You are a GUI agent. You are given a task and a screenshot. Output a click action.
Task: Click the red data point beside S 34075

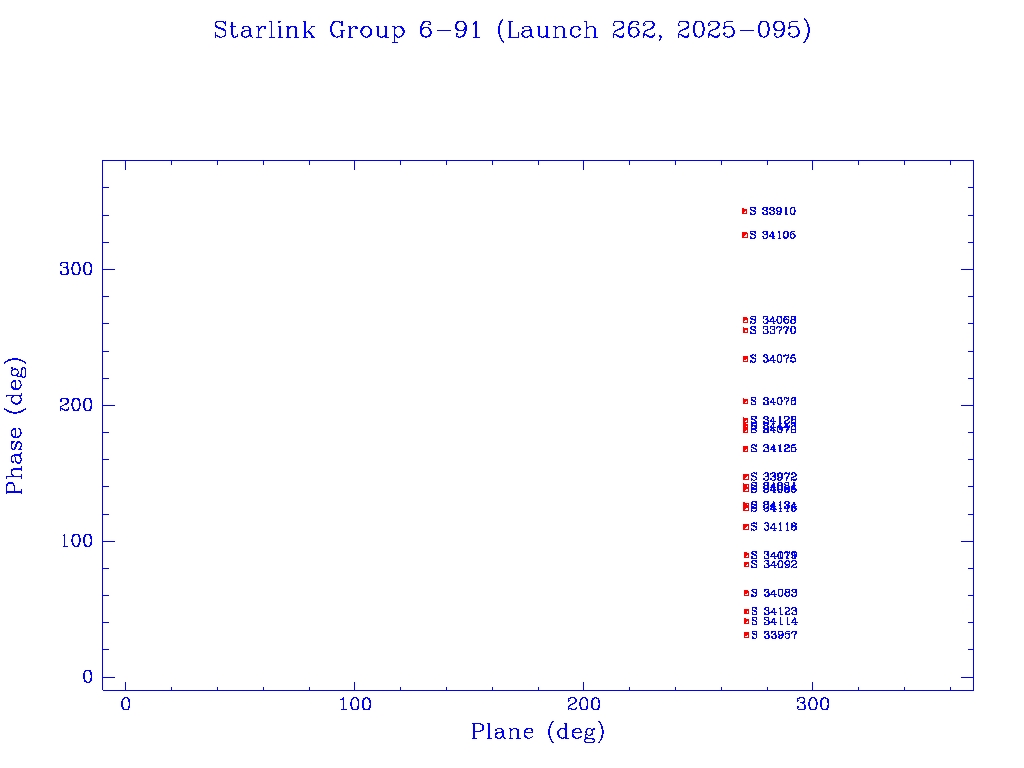click(745, 359)
